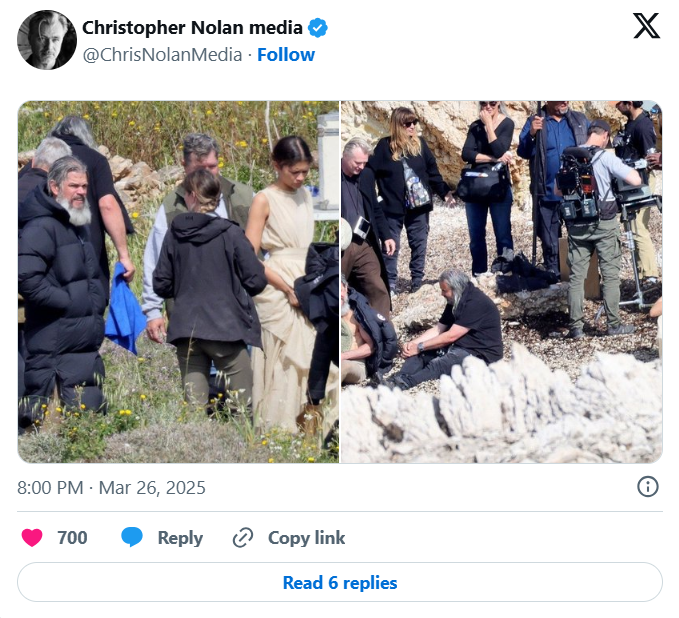Image resolution: width=679 pixels, height=618 pixels.
Task: Click the Christopher Nolan media display name
Action: pos(191,27)
